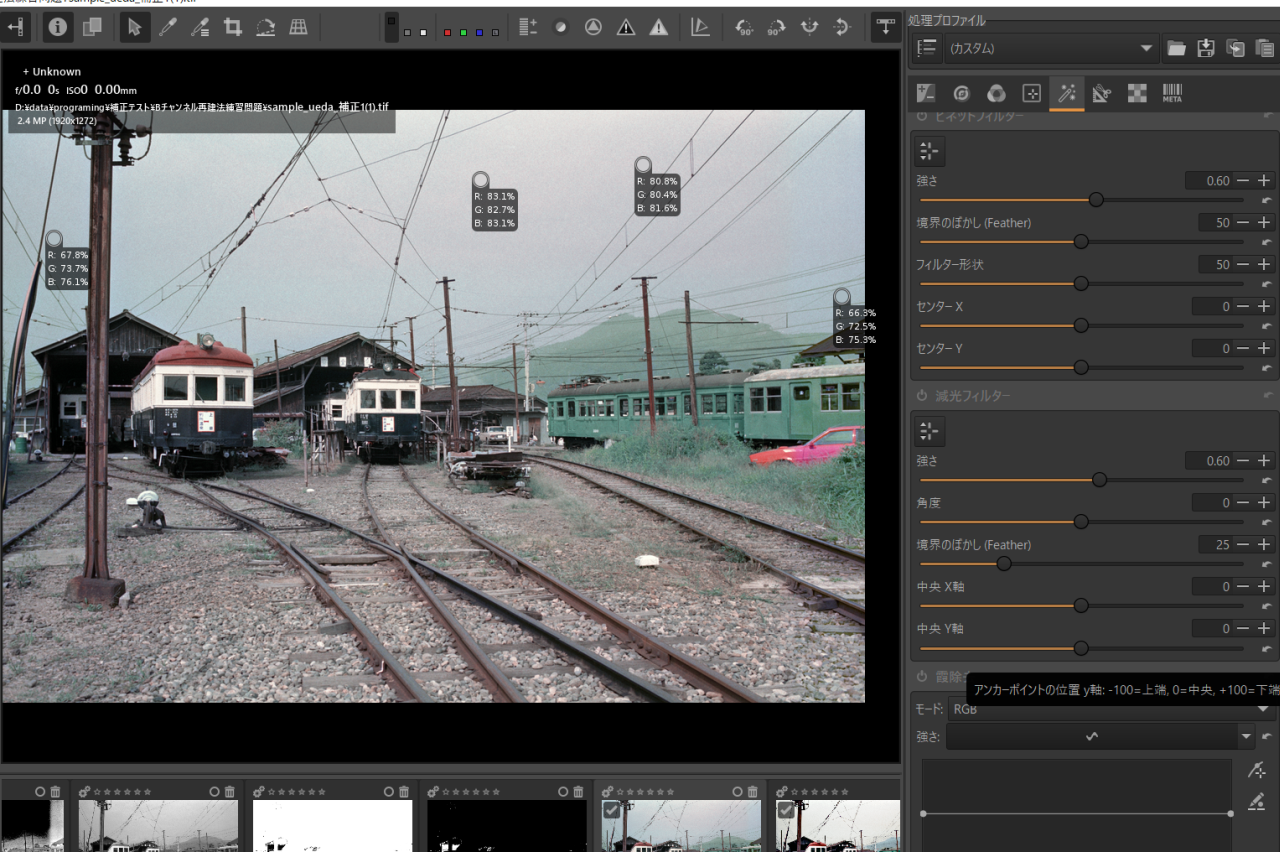Delete the all-black filmstrip thumbnail via trash
Viewport: 1280px width, 852px height.
(578, 792)
